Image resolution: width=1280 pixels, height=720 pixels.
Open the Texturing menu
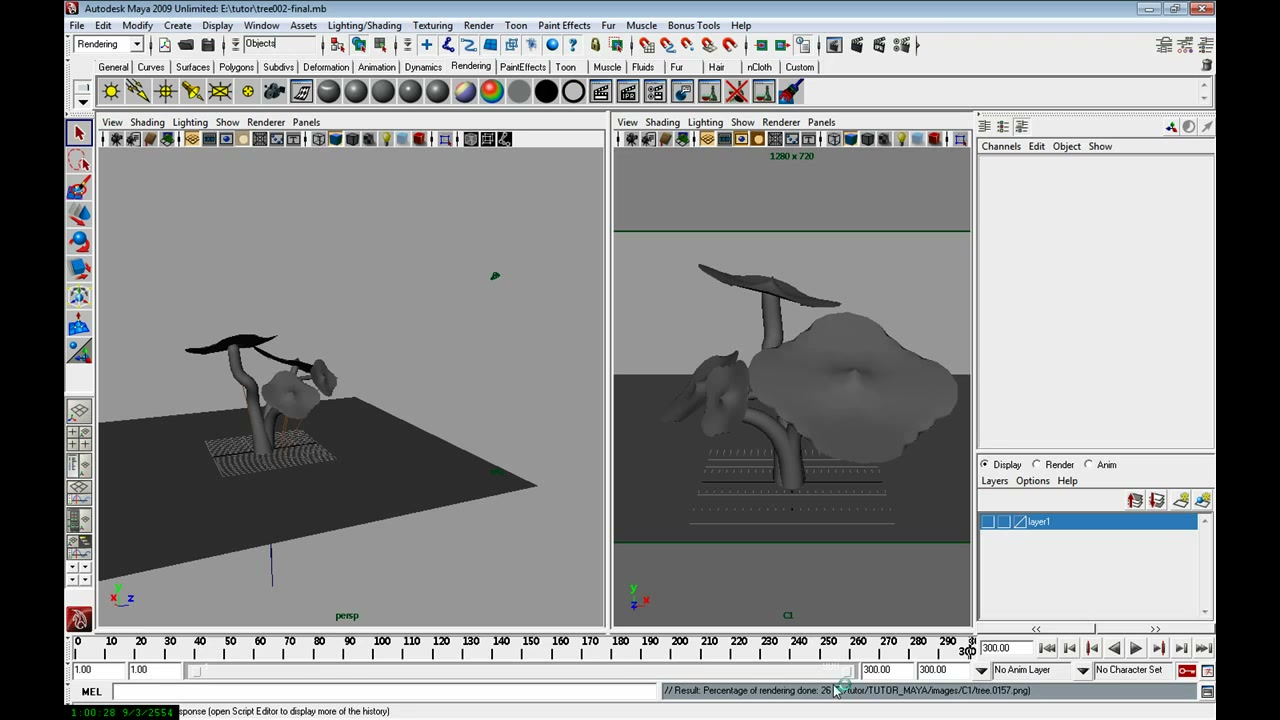(x=432, y=25)
